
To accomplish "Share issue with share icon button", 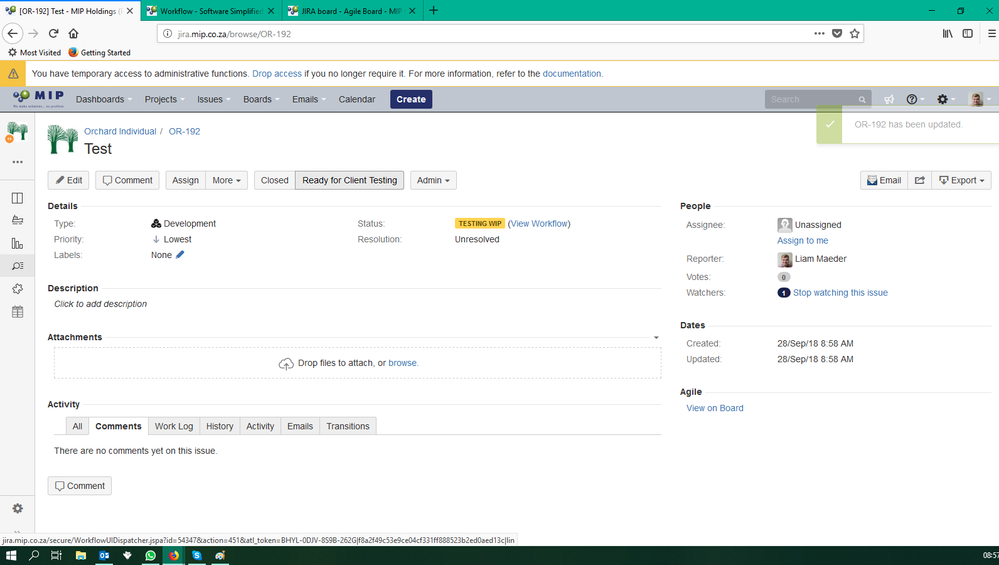I will point(919,180).
